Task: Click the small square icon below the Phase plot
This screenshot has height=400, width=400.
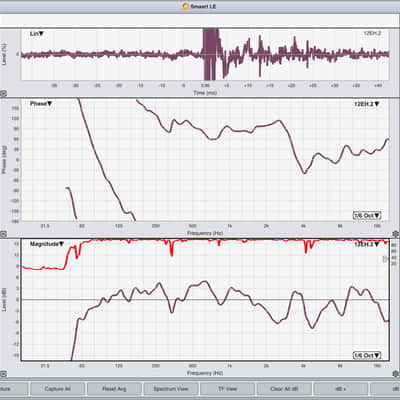Action: 3,234
